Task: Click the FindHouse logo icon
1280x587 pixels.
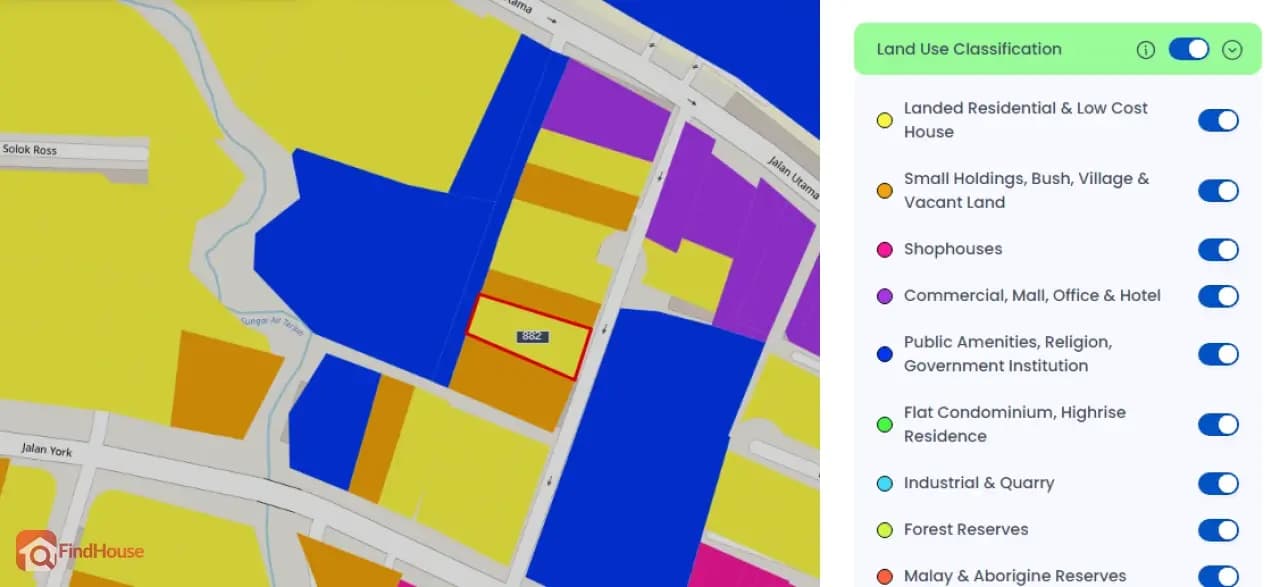Action: (36, 550)
